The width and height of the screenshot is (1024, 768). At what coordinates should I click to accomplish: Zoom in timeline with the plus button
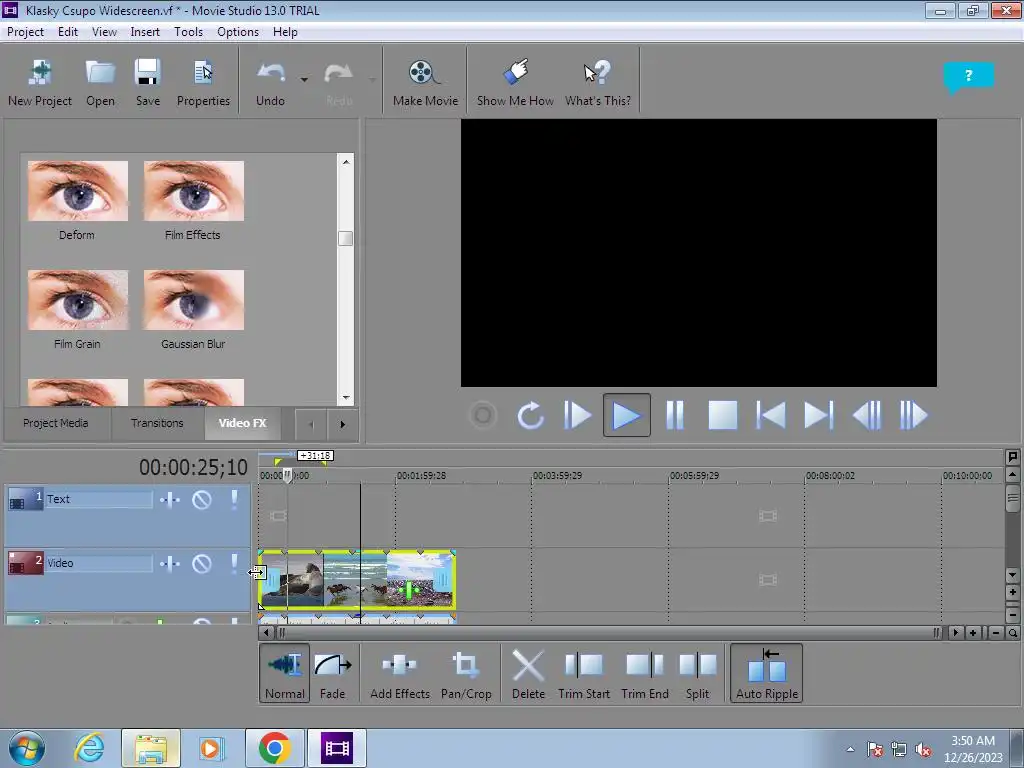point(973,632)
